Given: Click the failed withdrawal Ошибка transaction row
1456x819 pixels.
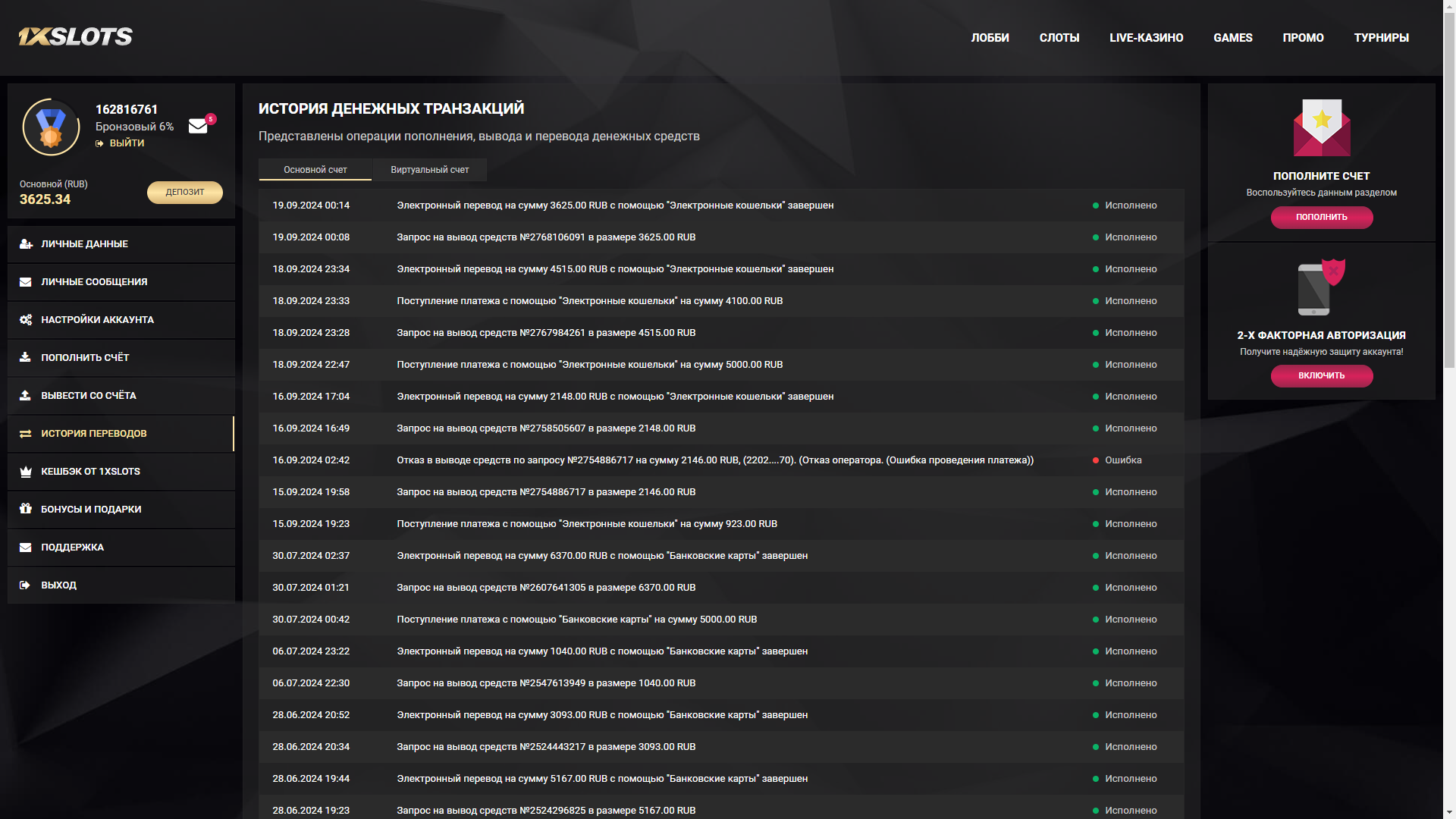Looking at the screenshot, I should click(x=714, y=460).
